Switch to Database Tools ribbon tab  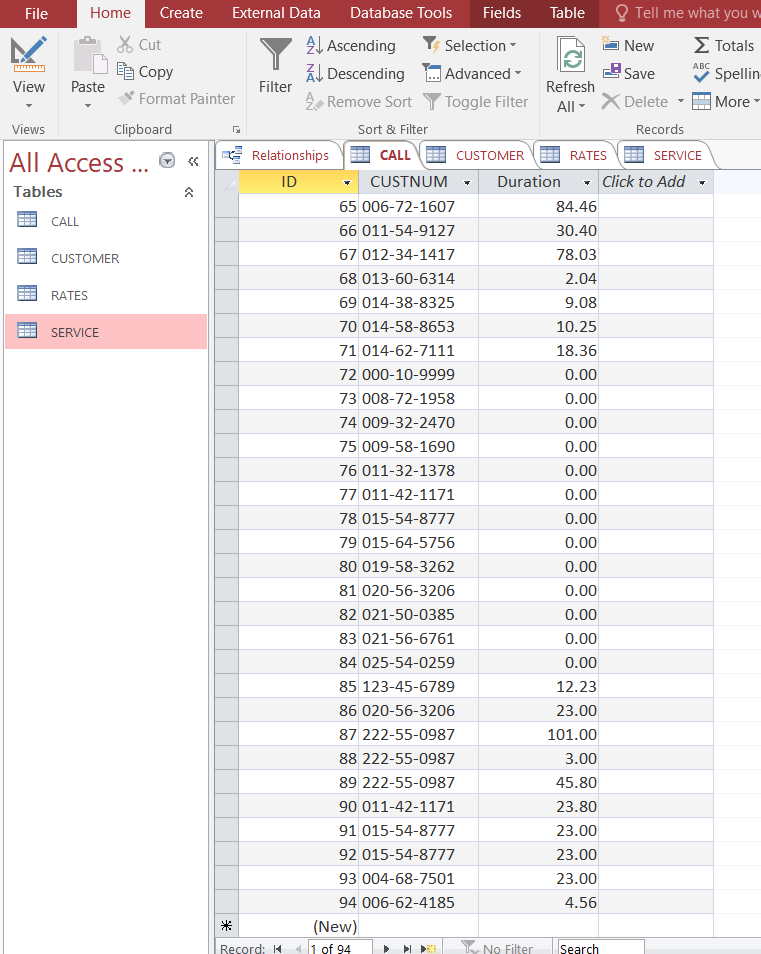click(x=401, y=13)
